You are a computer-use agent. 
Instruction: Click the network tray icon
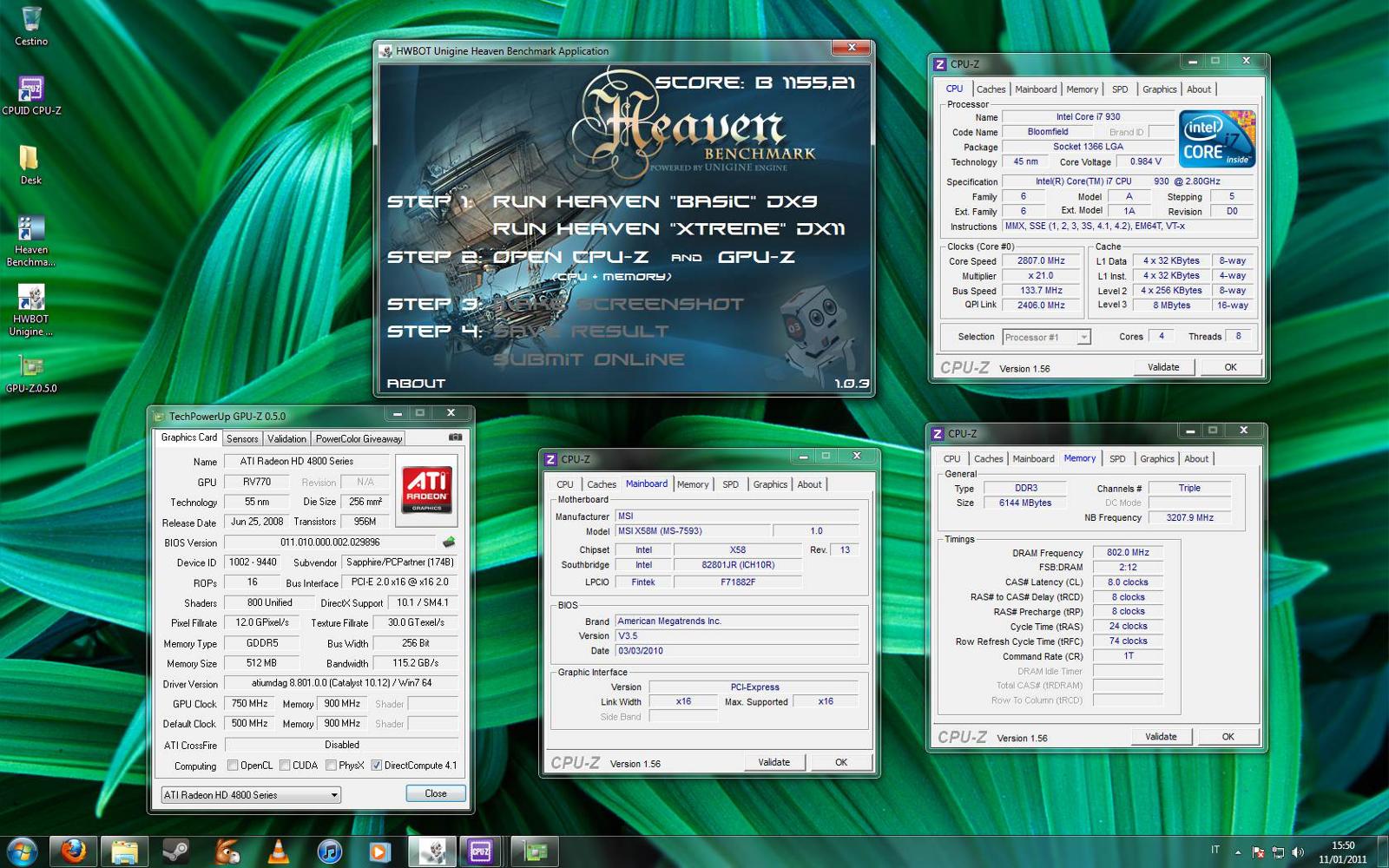[1278, 852]
